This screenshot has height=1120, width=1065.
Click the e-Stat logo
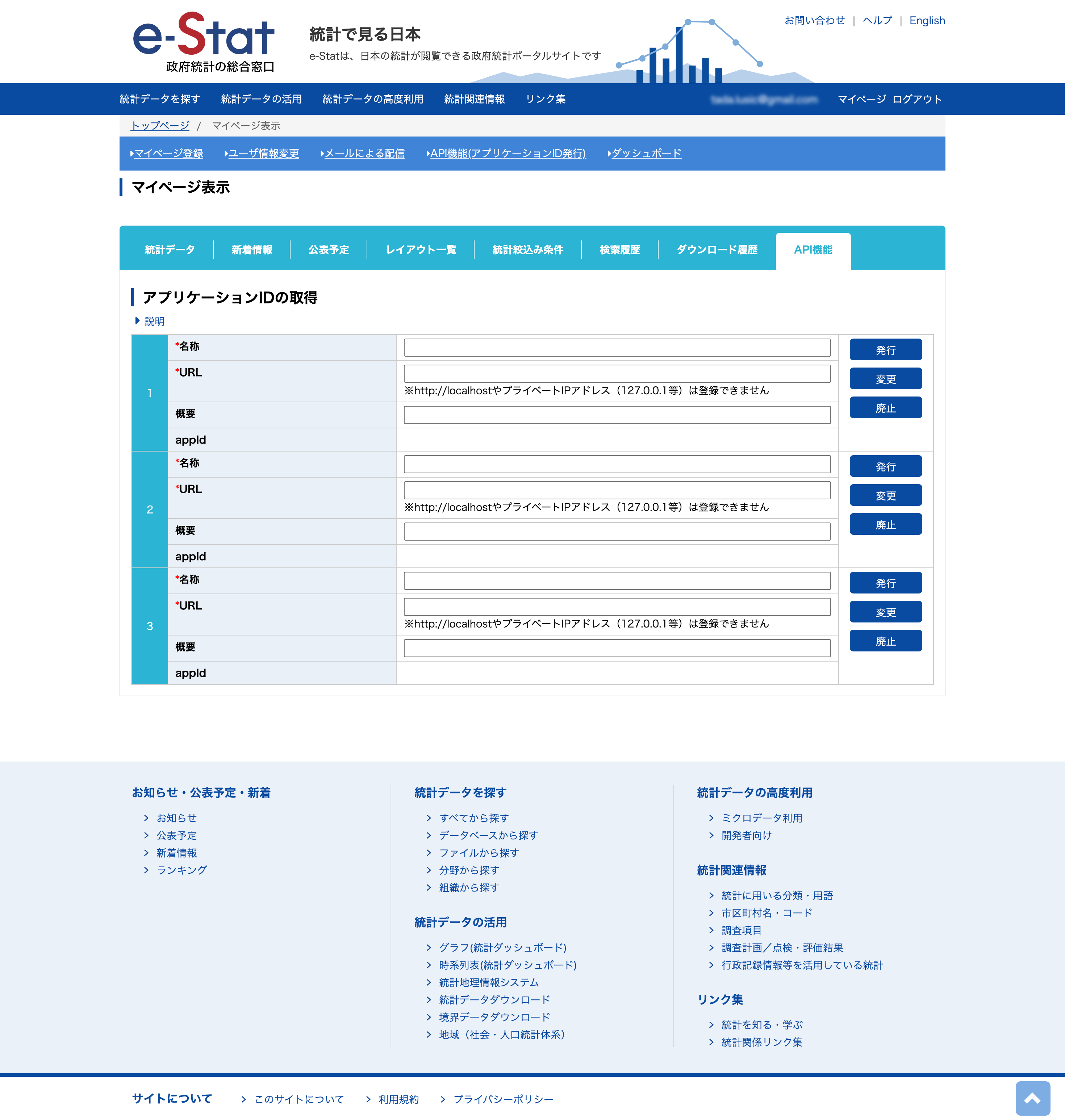(x=203, y=43)
